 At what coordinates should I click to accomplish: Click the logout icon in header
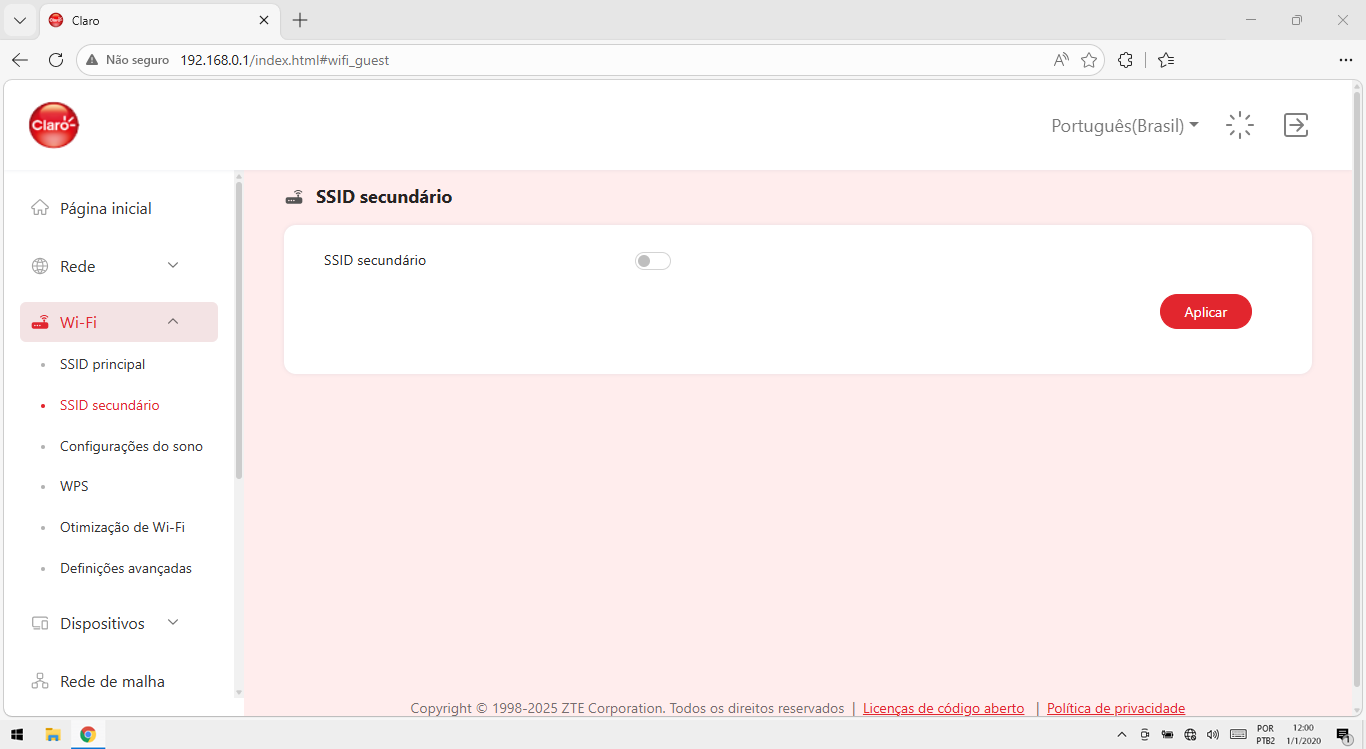click(x=1296, y=125)
